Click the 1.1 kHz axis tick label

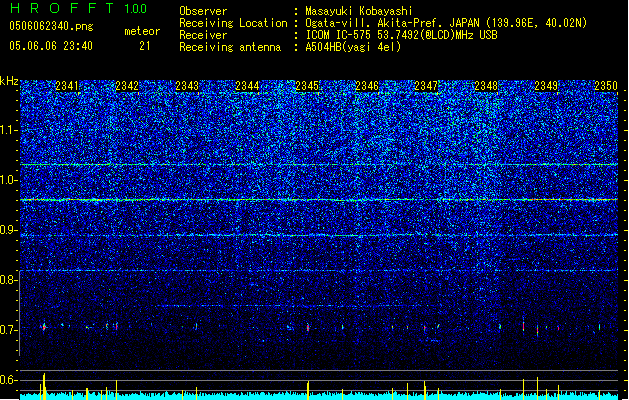pos(9,130)
